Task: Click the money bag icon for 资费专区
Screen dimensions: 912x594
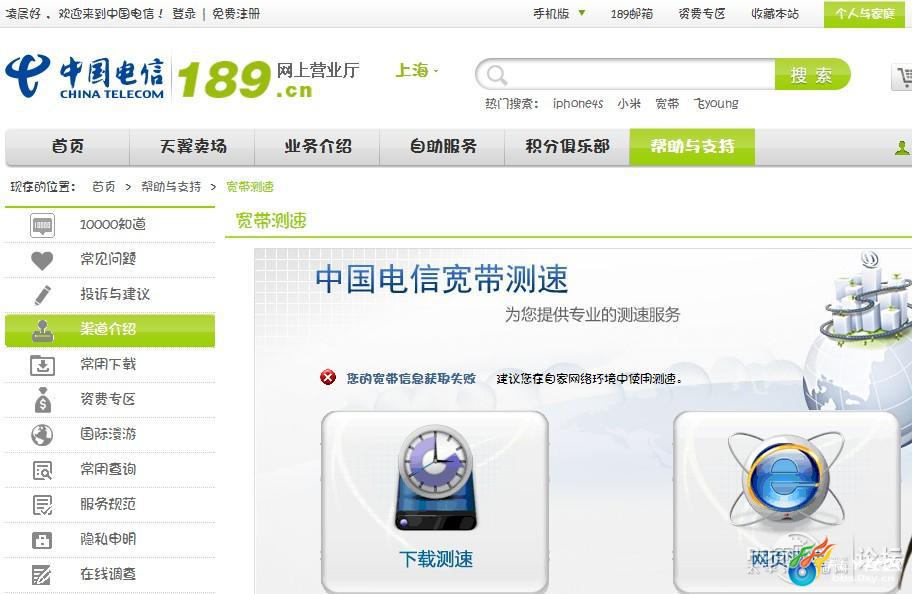Action: click(x=42, y=400)
